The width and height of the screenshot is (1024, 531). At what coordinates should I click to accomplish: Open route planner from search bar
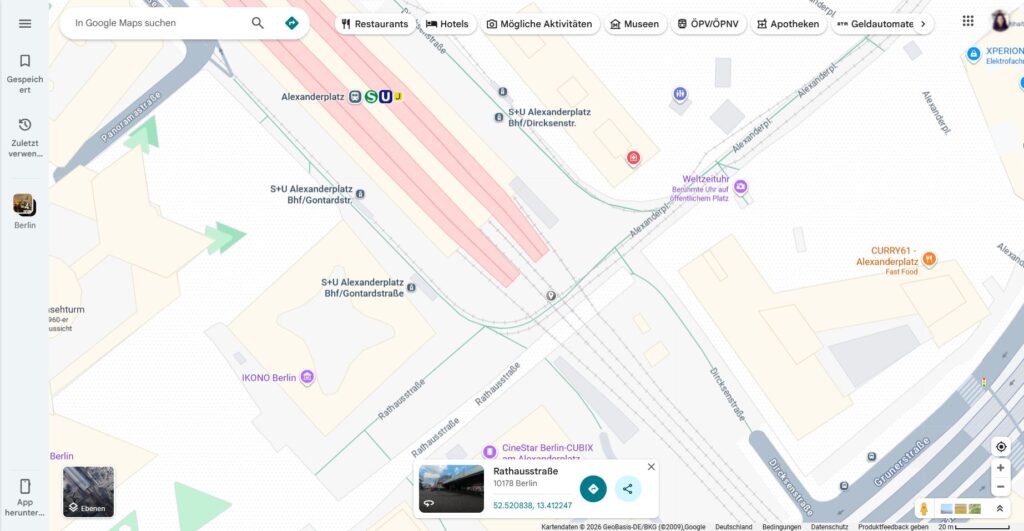(291, 23)
